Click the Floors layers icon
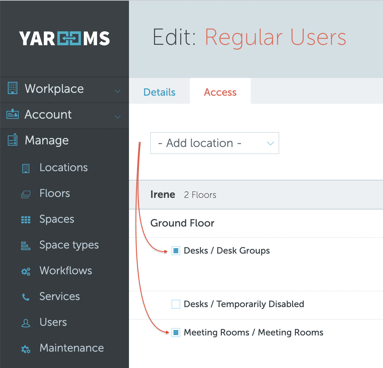 point(26,194)
